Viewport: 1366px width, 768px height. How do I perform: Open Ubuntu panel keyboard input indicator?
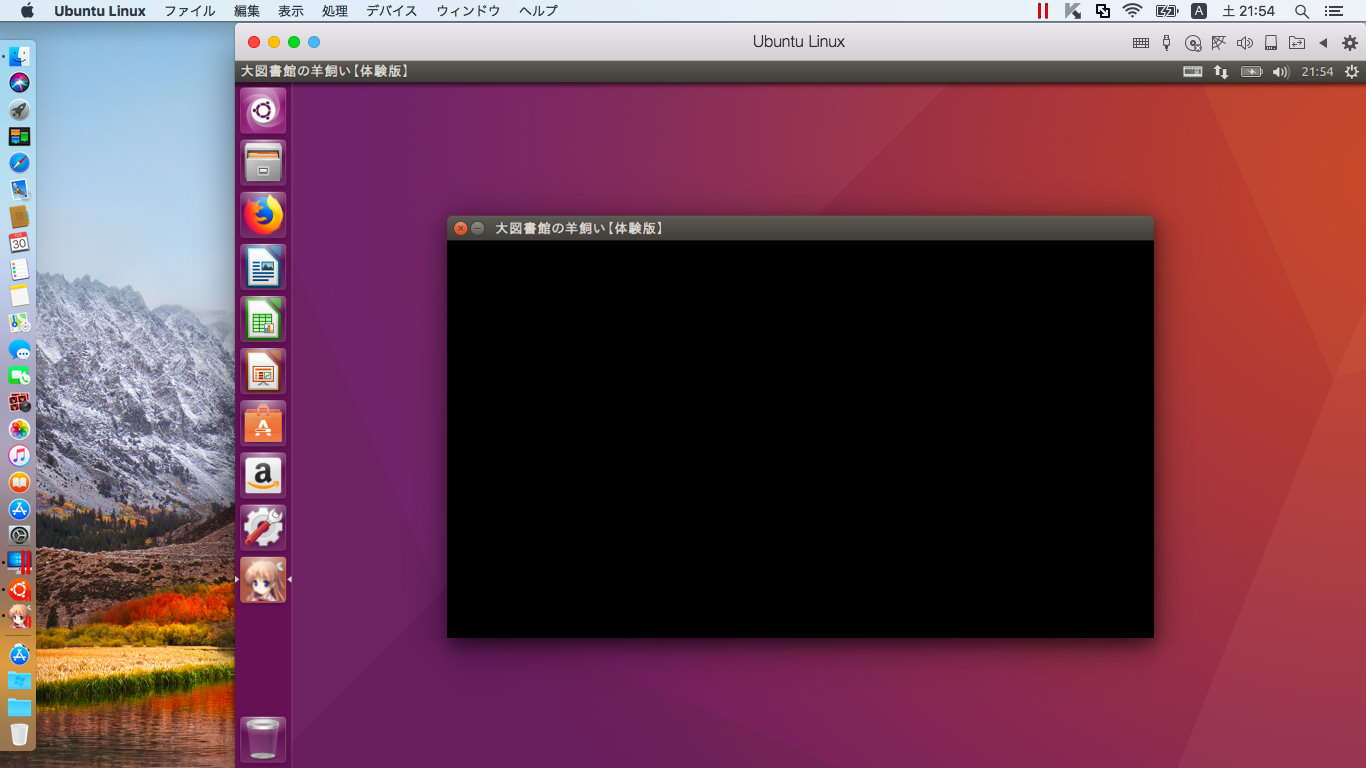[1192, 72]
